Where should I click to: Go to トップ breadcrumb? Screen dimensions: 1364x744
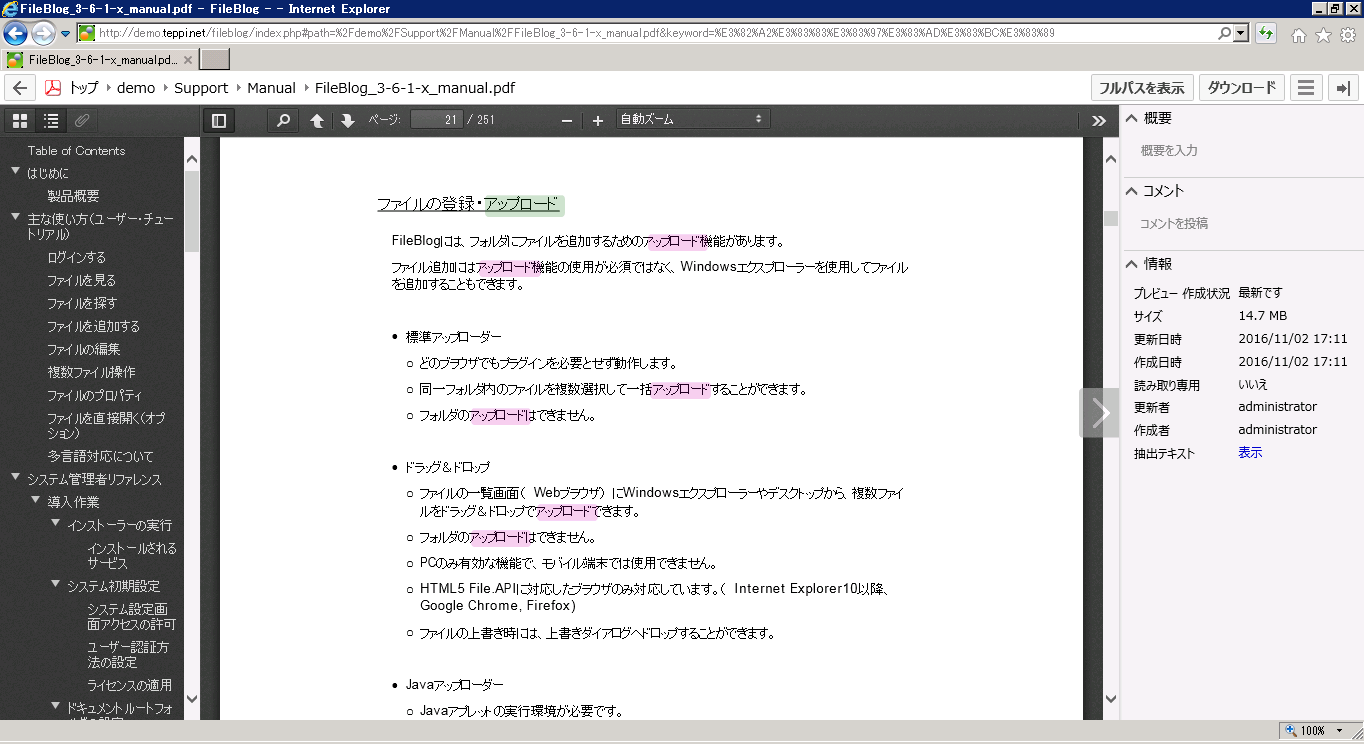tap(84, 88)
